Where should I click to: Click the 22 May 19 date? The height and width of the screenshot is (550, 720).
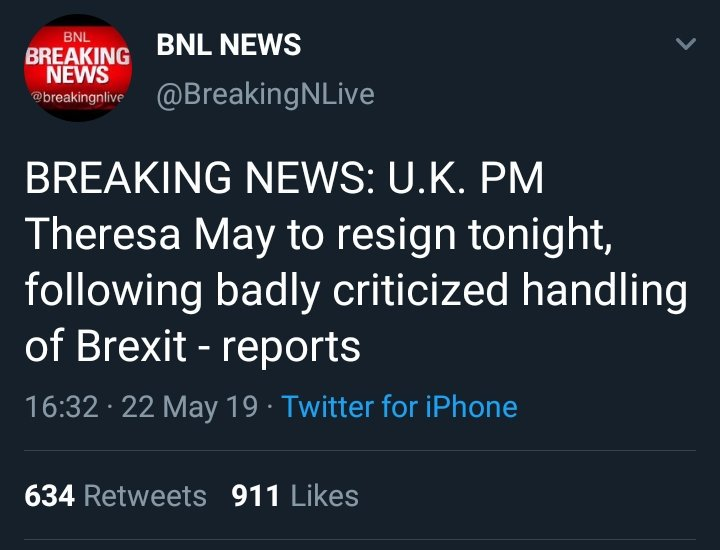189,407
